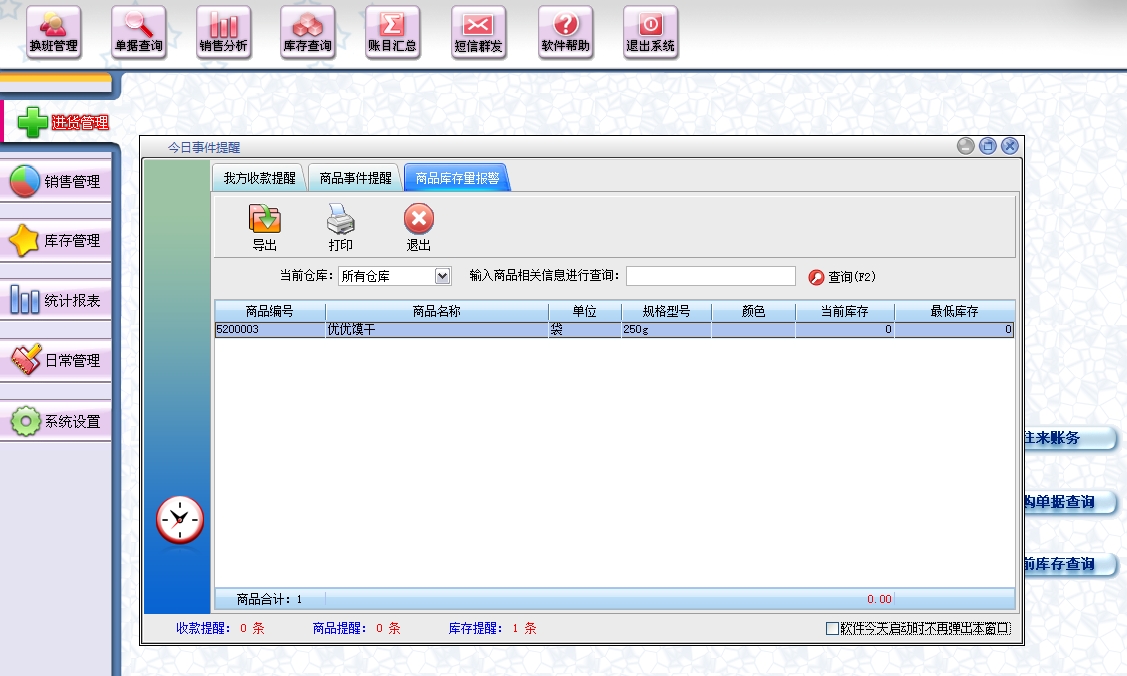
Task: Switch to 我方收款提醒 tab
Action: [x=259, y=179]
